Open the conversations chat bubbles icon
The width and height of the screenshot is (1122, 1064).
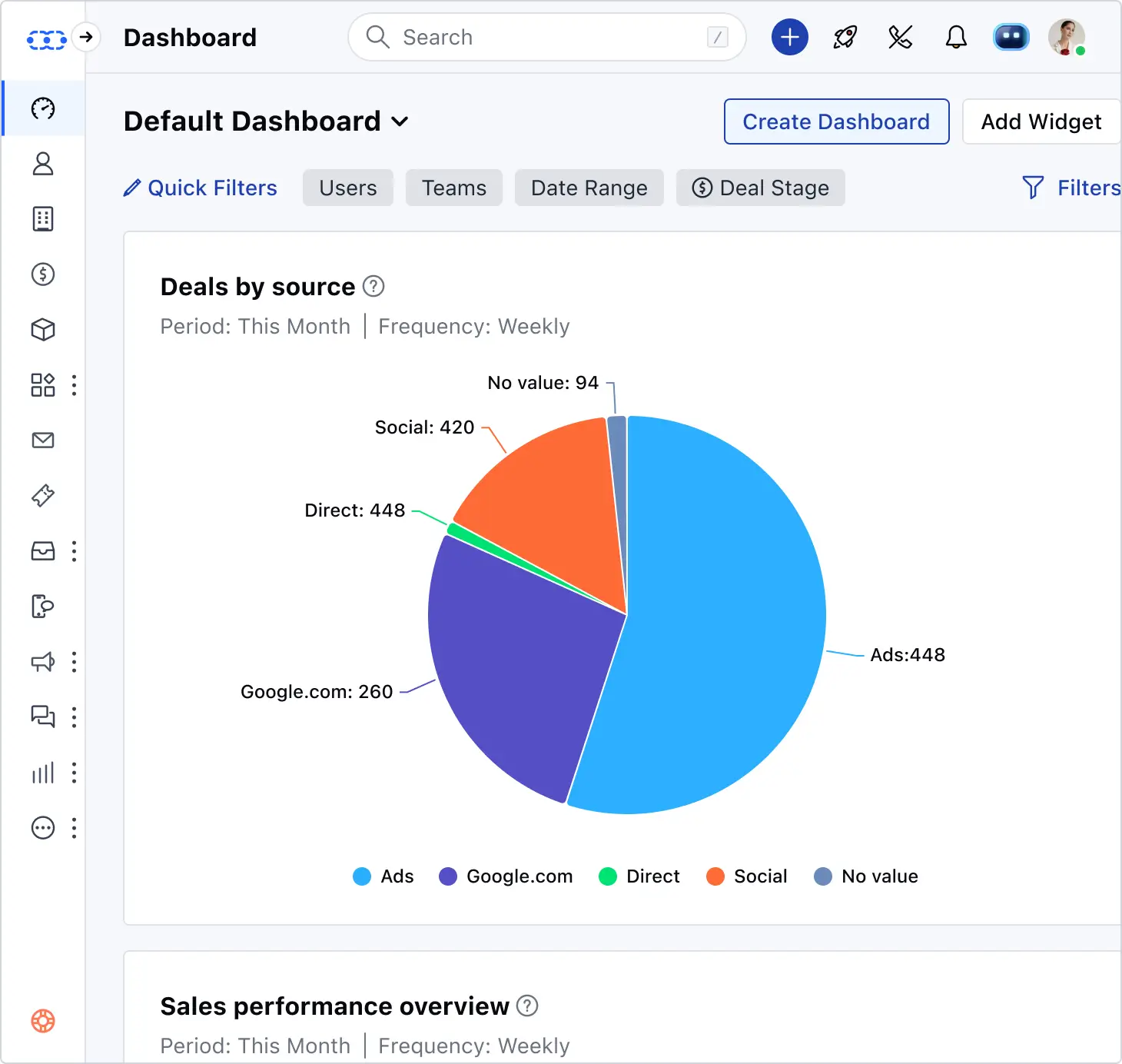click(x=43, y=717)
